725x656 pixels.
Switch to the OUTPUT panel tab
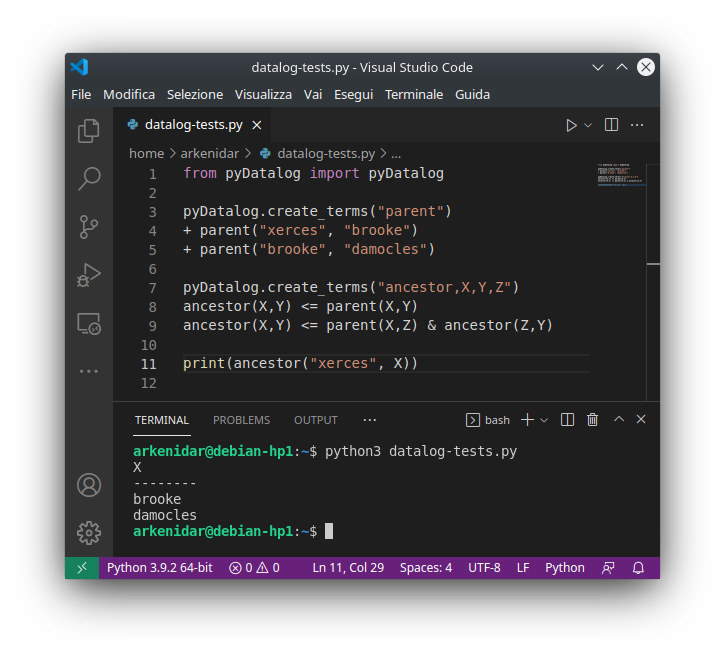click(316, 420)
